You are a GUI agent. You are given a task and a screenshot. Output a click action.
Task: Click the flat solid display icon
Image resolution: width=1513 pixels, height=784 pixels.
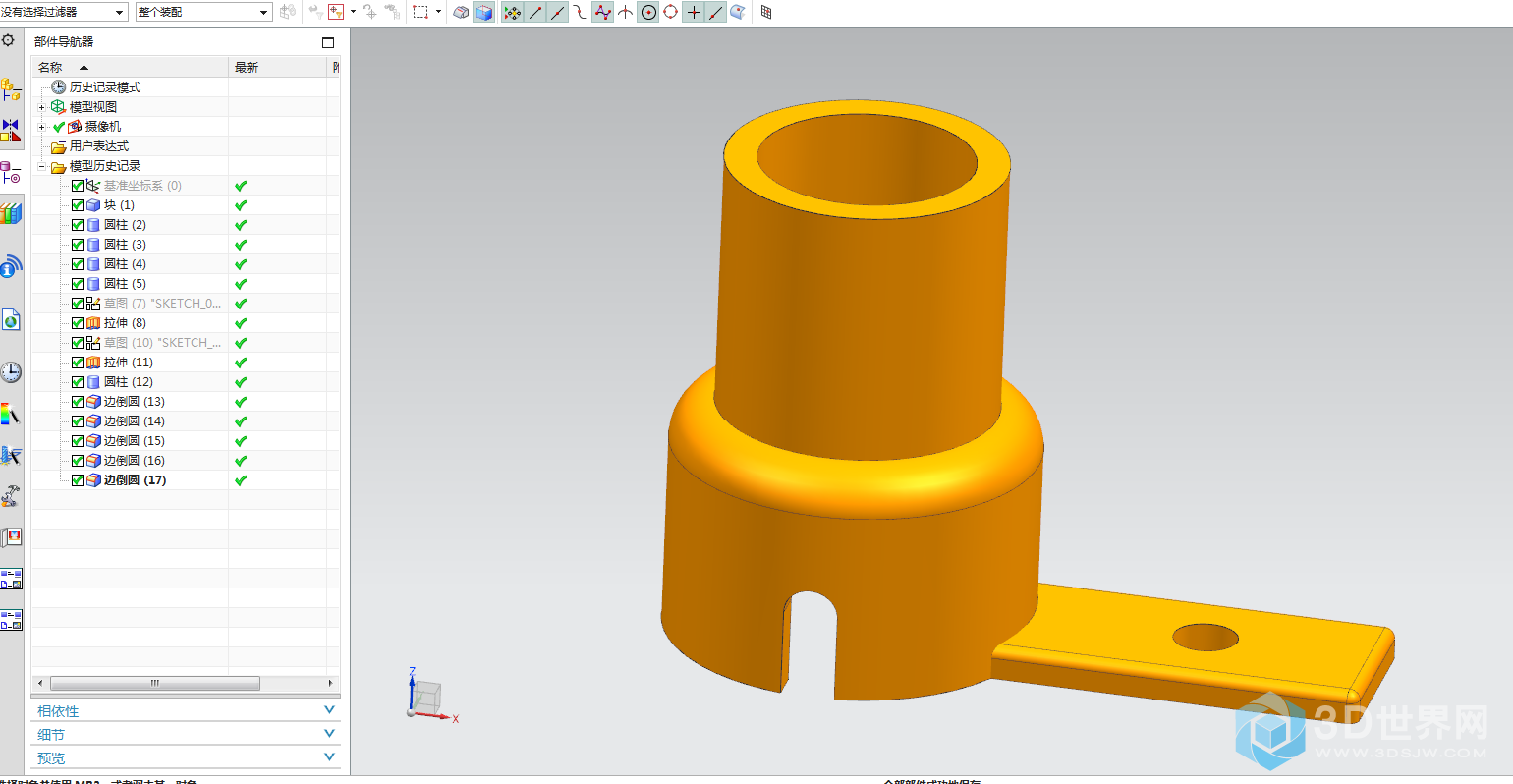461,12
